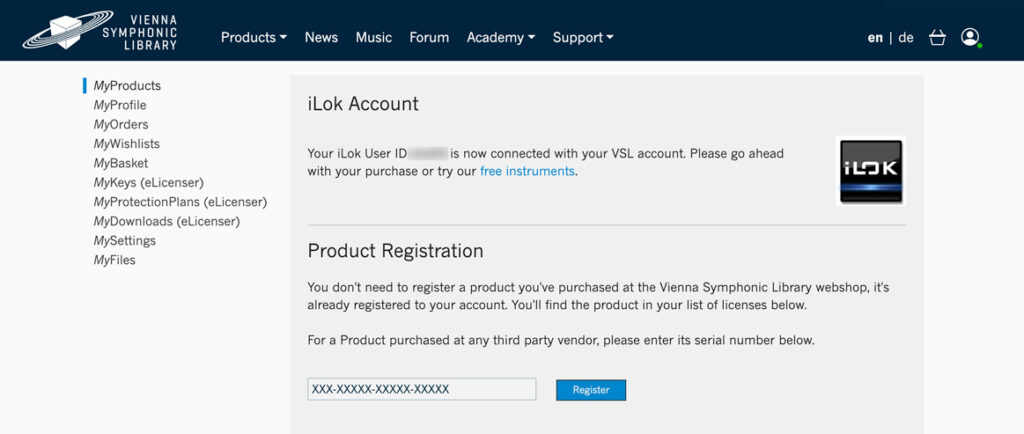Screen dimensions: 1024x434
Task: Open the user account profile icon
Action: 970,37
